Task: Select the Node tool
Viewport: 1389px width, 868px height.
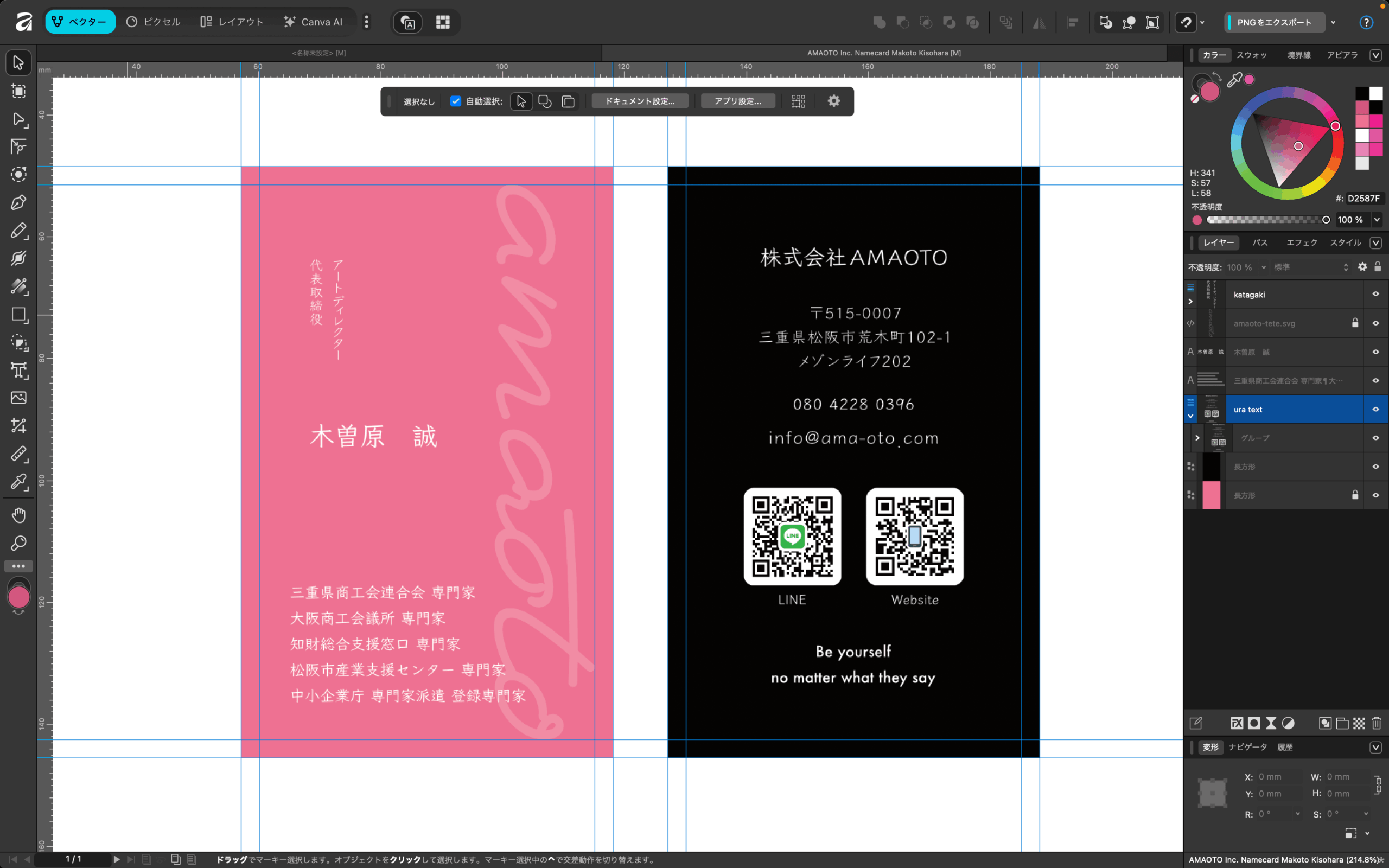Action: tap(18, 119)
